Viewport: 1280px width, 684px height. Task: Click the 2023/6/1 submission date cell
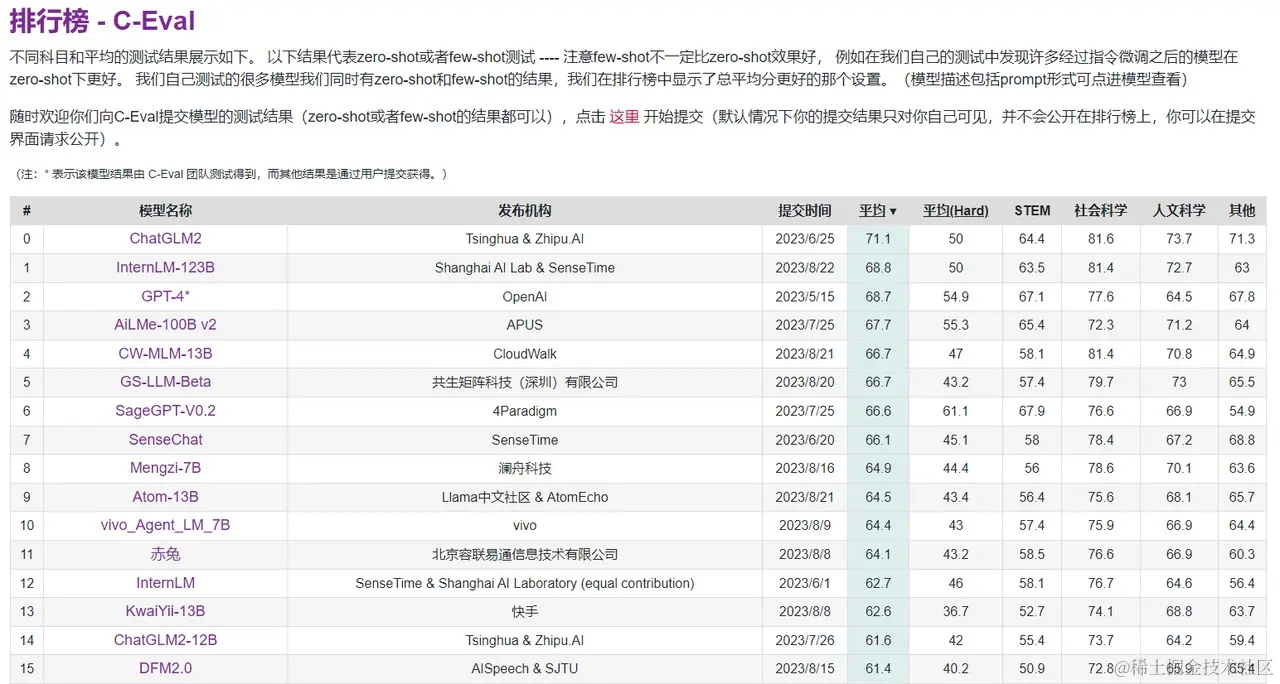[x=805, y=583]
